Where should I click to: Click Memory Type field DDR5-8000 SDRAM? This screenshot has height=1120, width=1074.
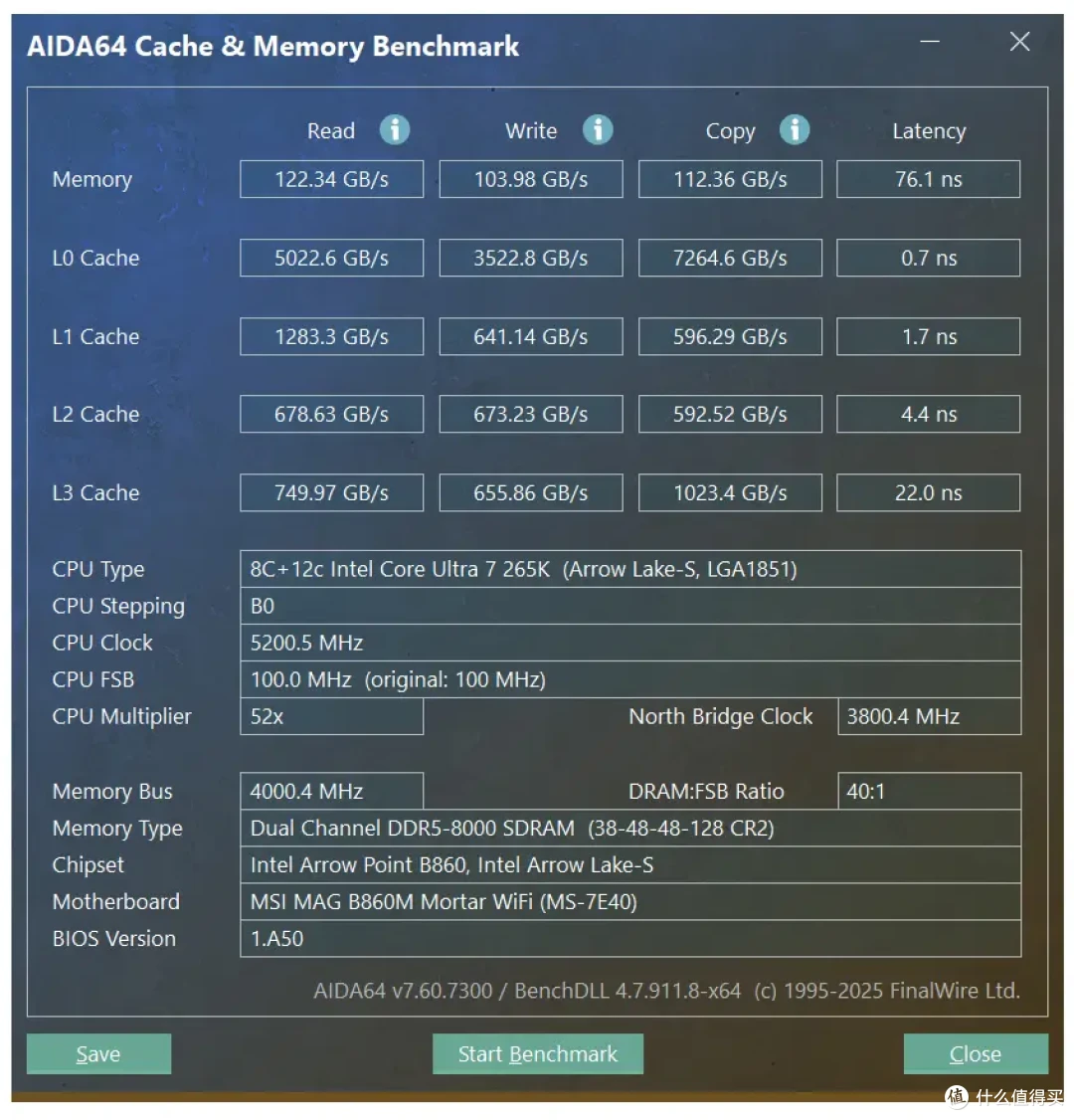click(630, 829)
